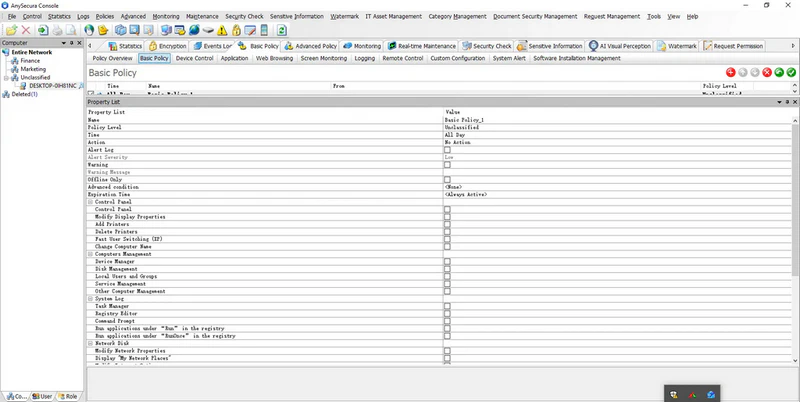
Task: Switch to the Advanced Policy tab
Action: pyautogui.click(x=311, y=46)
